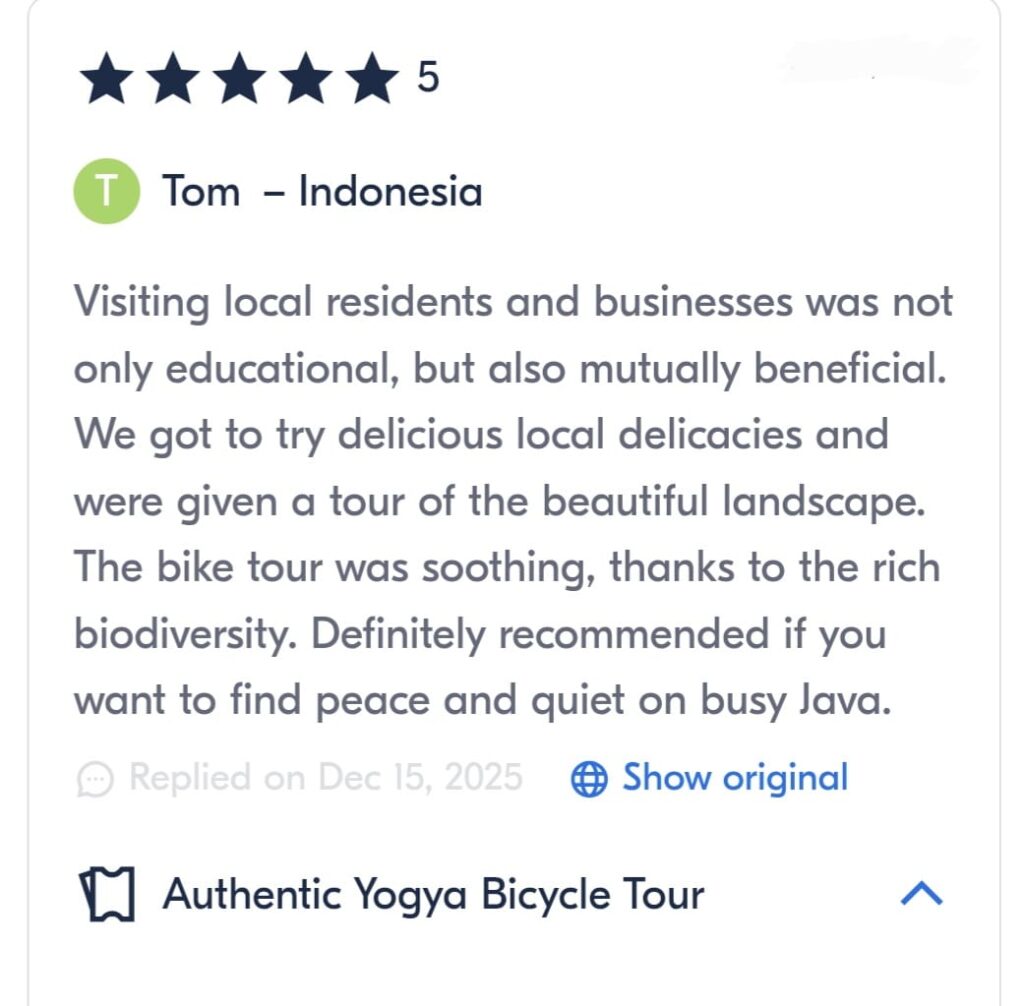Click the line mentioning the bike tour
This screenshot has width=1024, height=1006.
[x=507, y=568]
